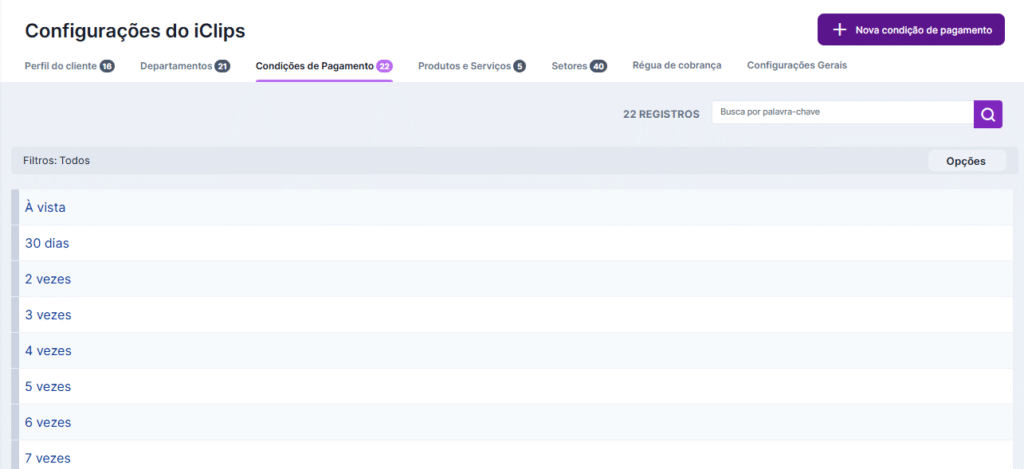Switch to the Perfil do cliente tab
1024x469 pixels.
click(60, 66)
